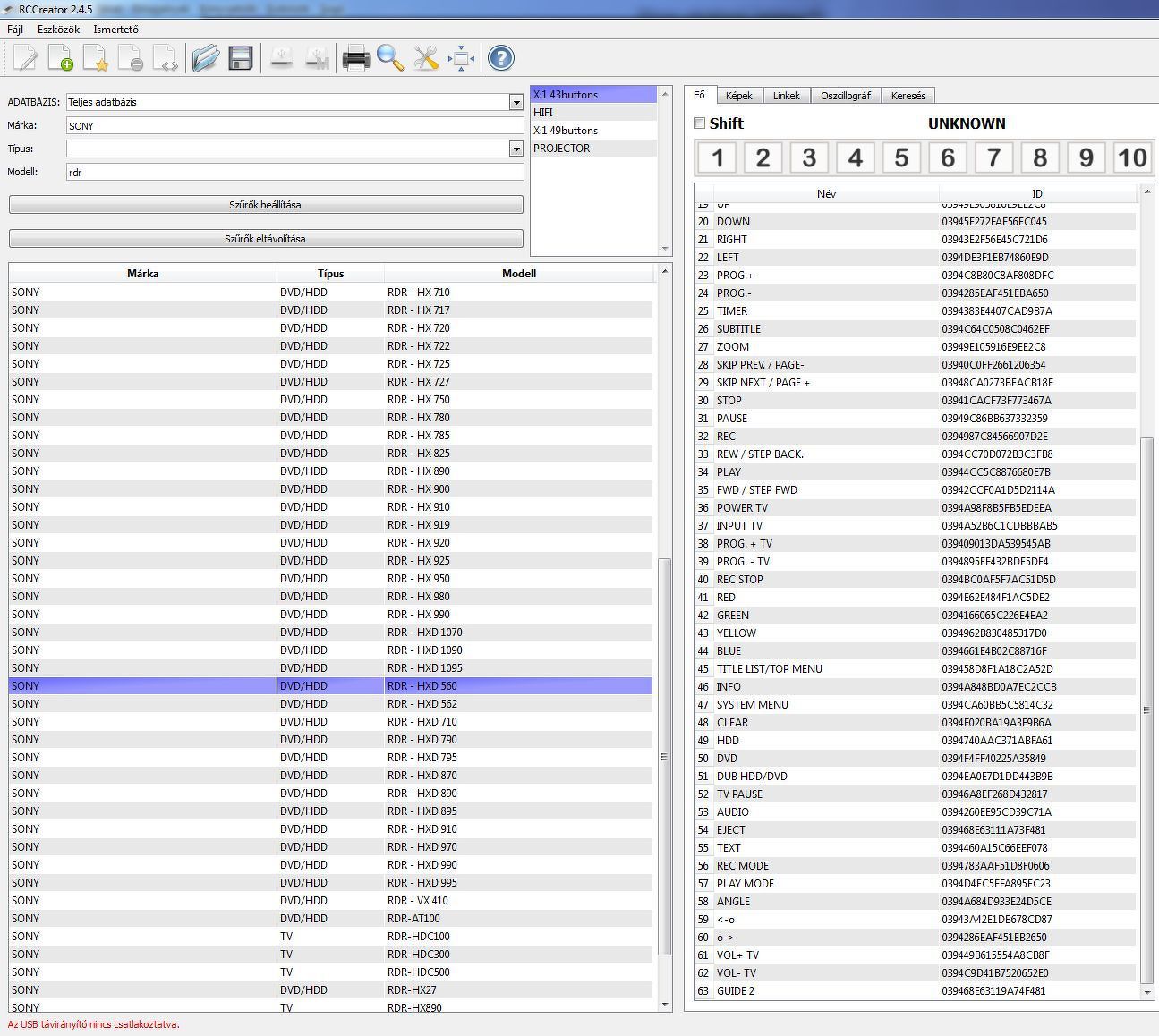Switch to the Oszcillográf tab

(x=846, y=96)
